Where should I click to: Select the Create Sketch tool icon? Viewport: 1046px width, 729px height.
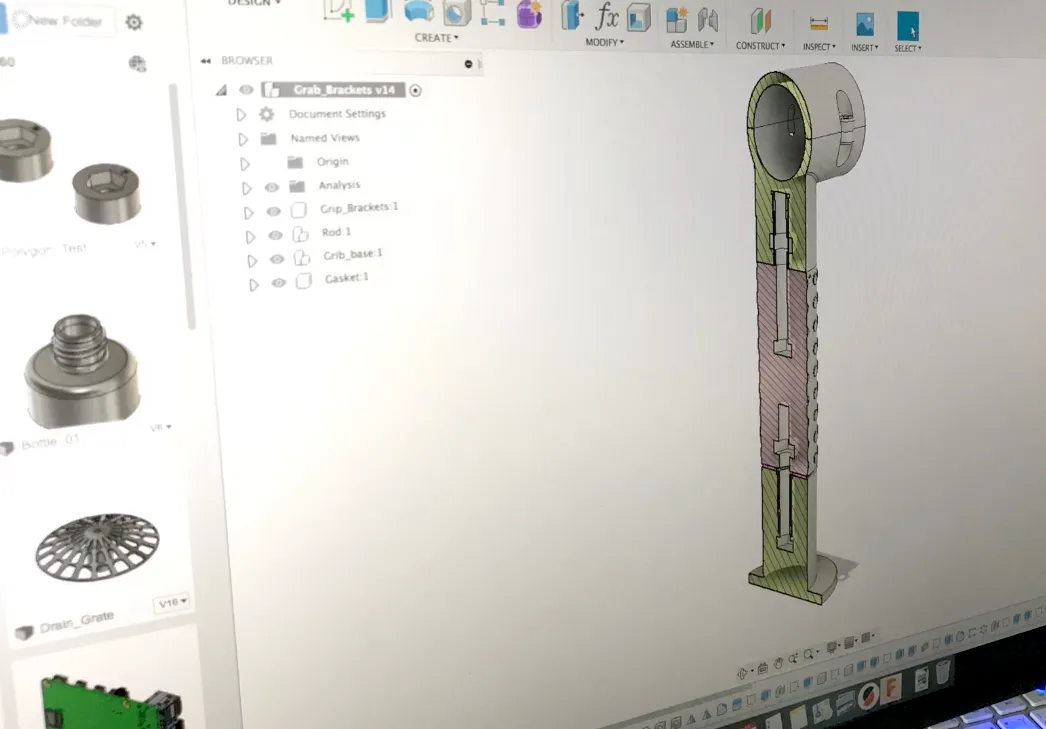click(338, 11)
